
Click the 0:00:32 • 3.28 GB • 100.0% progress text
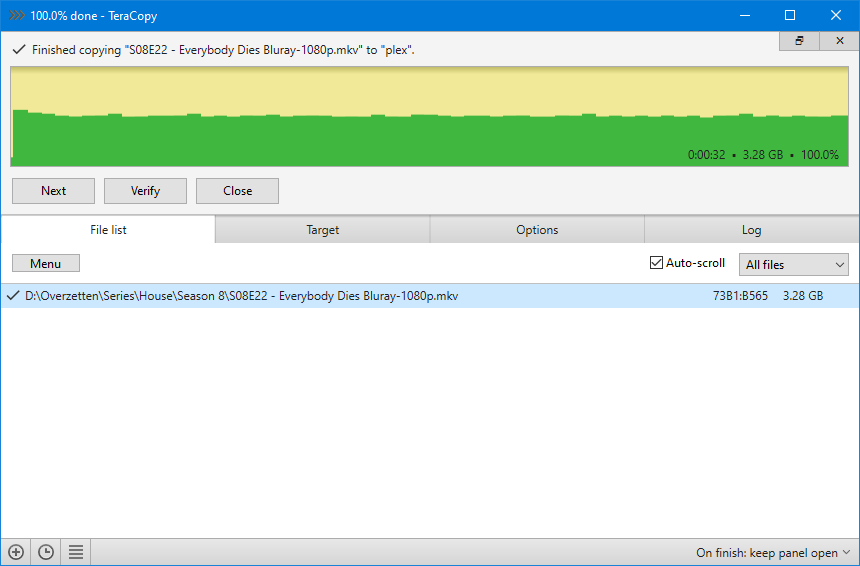(x=763, y=155)
